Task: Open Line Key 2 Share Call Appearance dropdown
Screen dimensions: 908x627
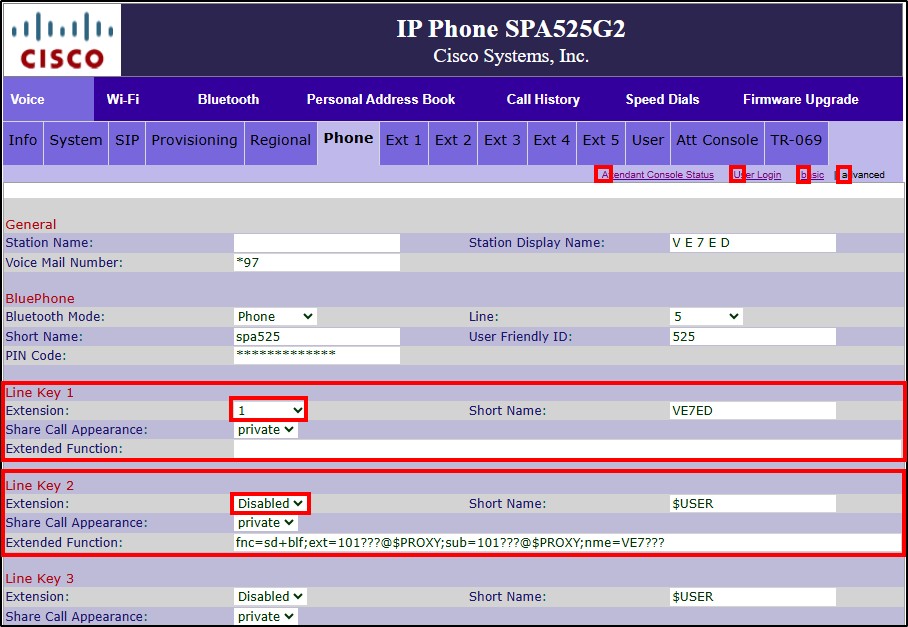Action: (266, 523)
